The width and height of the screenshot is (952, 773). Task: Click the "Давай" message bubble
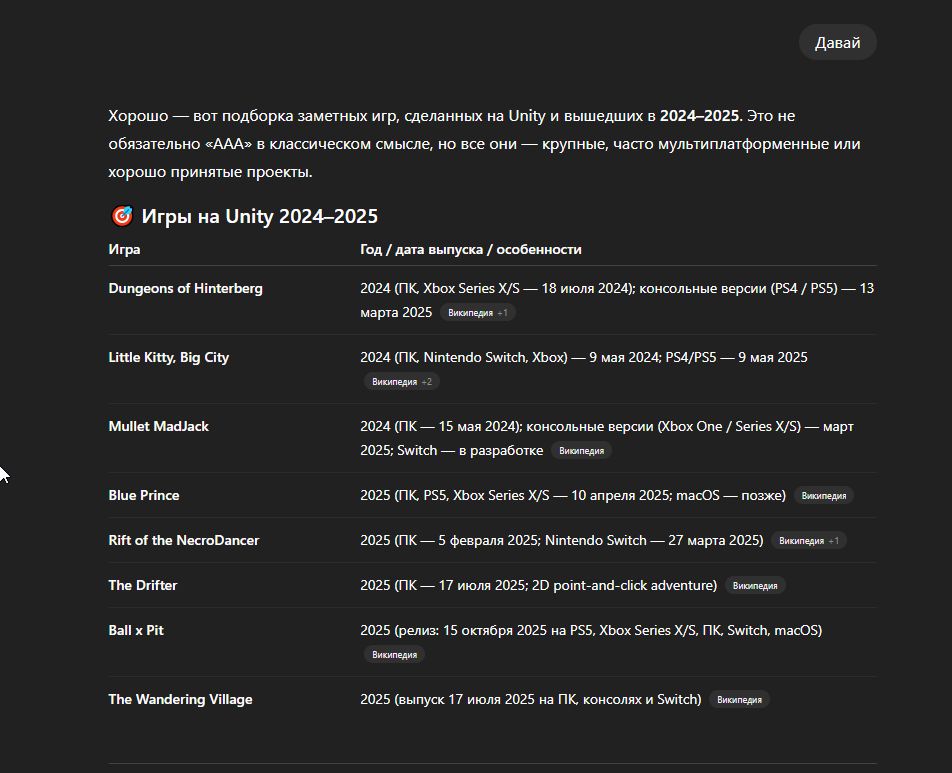click(837, 43)
